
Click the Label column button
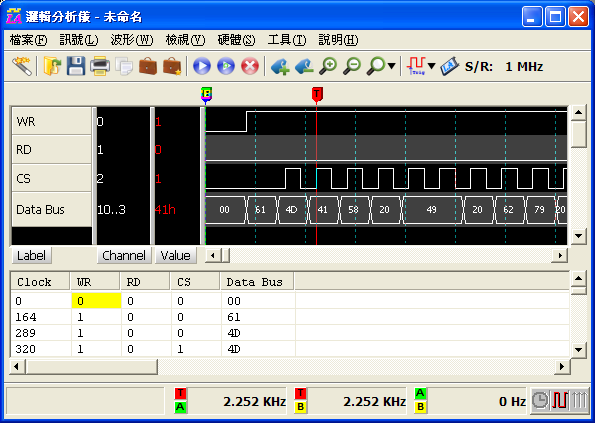pos(31,255)
